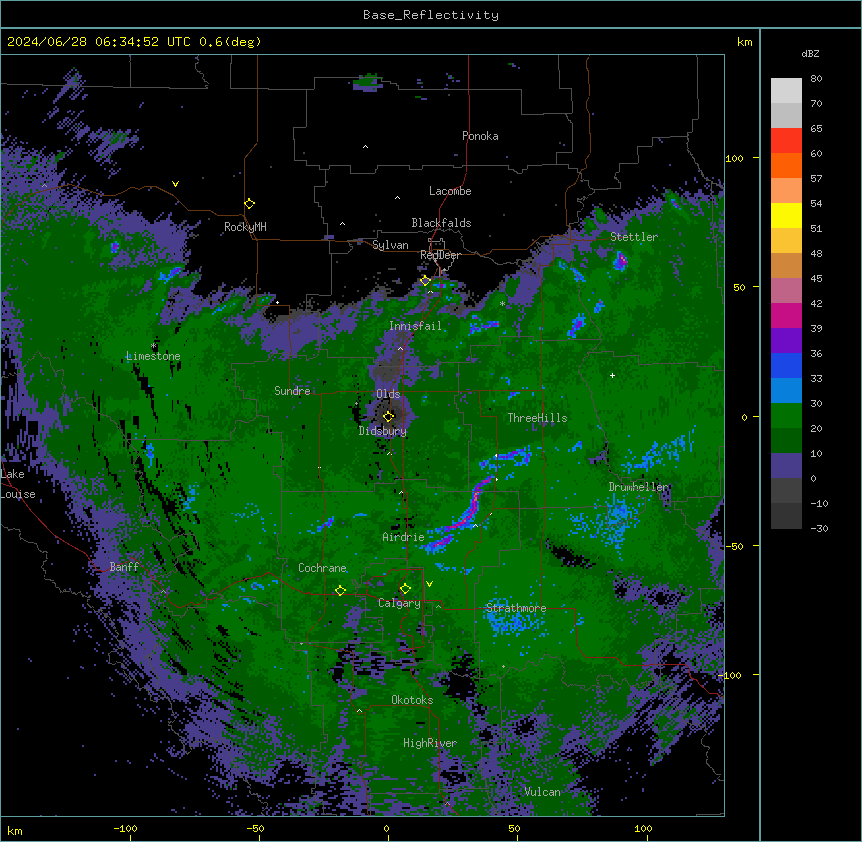Screen dimensions: 862x842
Task: Click the Airdrie city label
Action: click(403, 537)
